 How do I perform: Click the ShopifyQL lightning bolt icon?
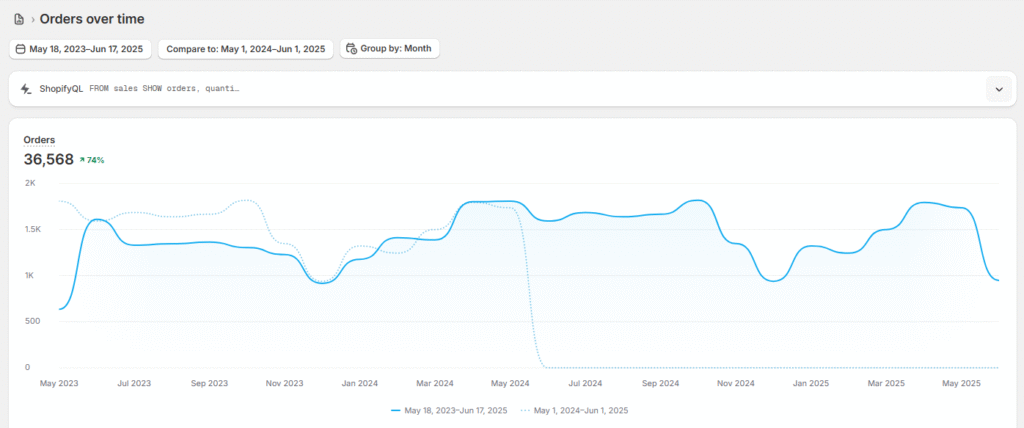tap(25, 89)
